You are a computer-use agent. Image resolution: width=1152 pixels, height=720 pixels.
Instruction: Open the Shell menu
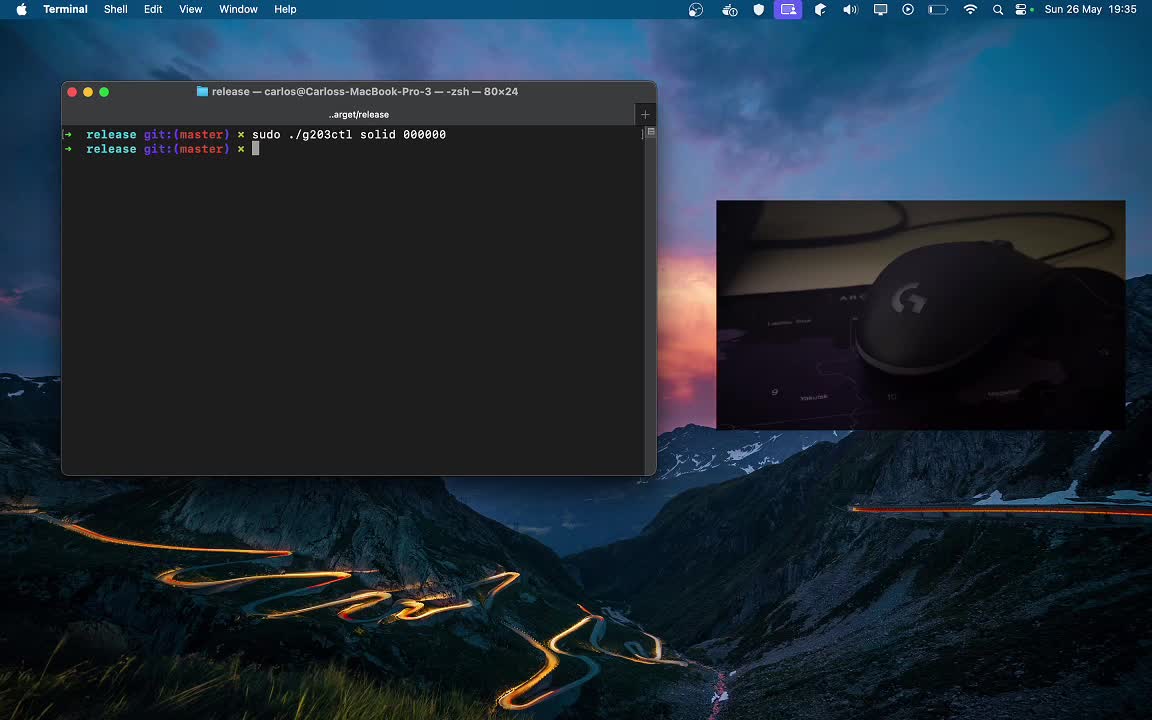115,10
